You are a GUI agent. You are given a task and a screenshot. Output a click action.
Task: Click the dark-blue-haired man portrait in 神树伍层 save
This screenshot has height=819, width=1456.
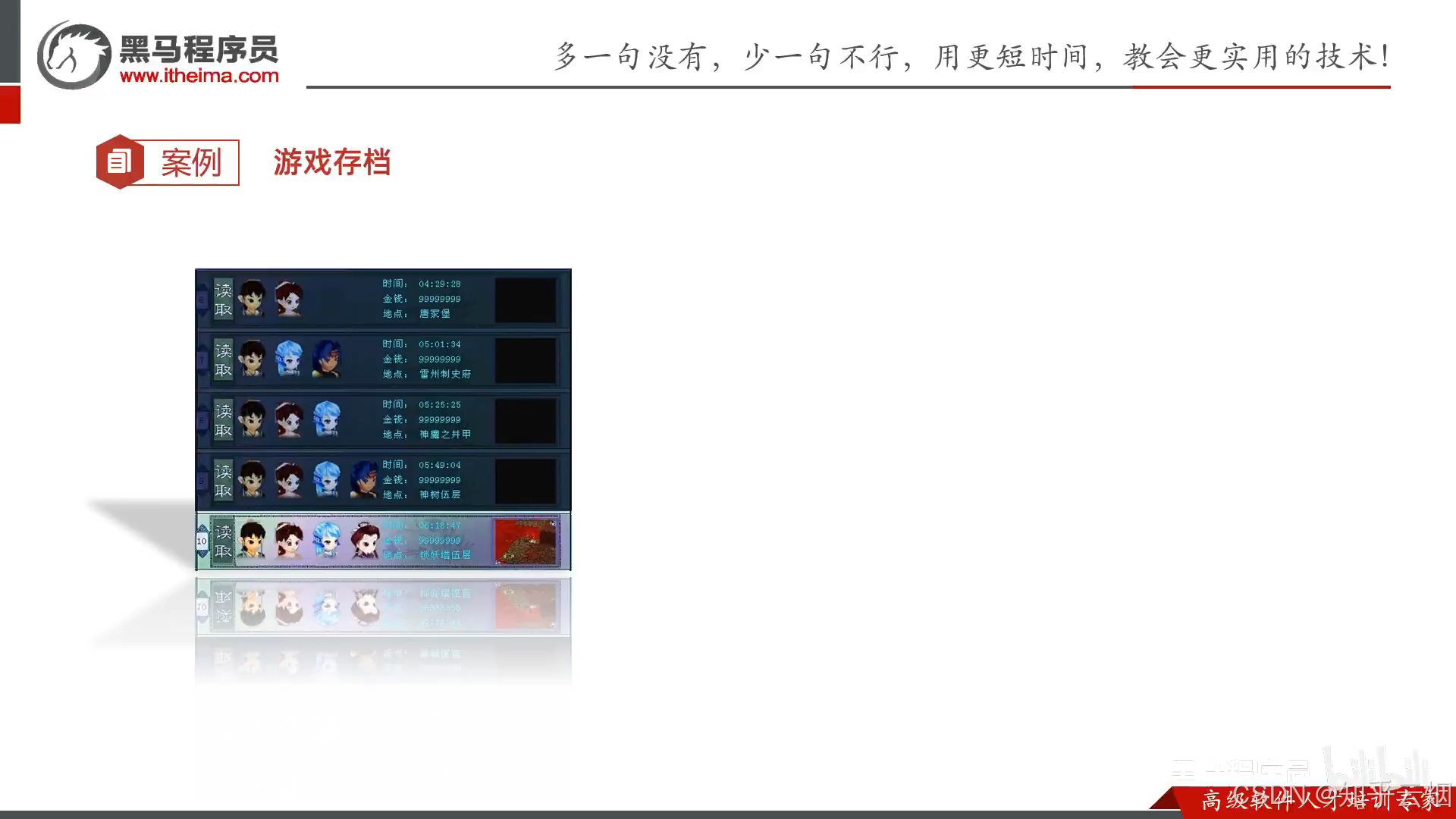tap(364, 479)
